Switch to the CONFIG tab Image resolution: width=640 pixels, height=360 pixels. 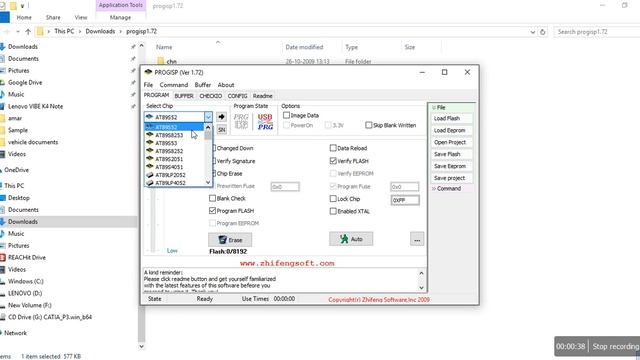tap(237, 96)
